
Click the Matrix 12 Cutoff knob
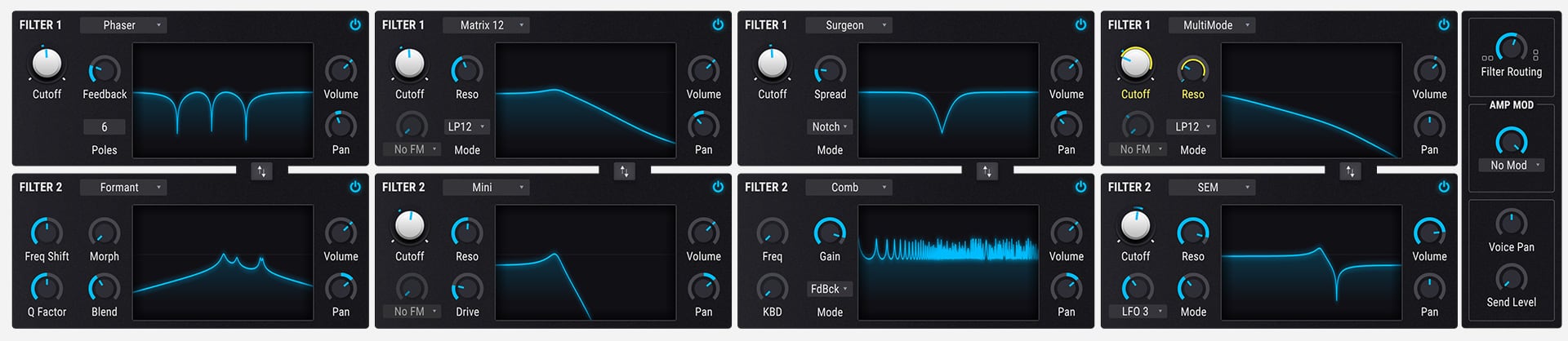(x=409, y=64)
